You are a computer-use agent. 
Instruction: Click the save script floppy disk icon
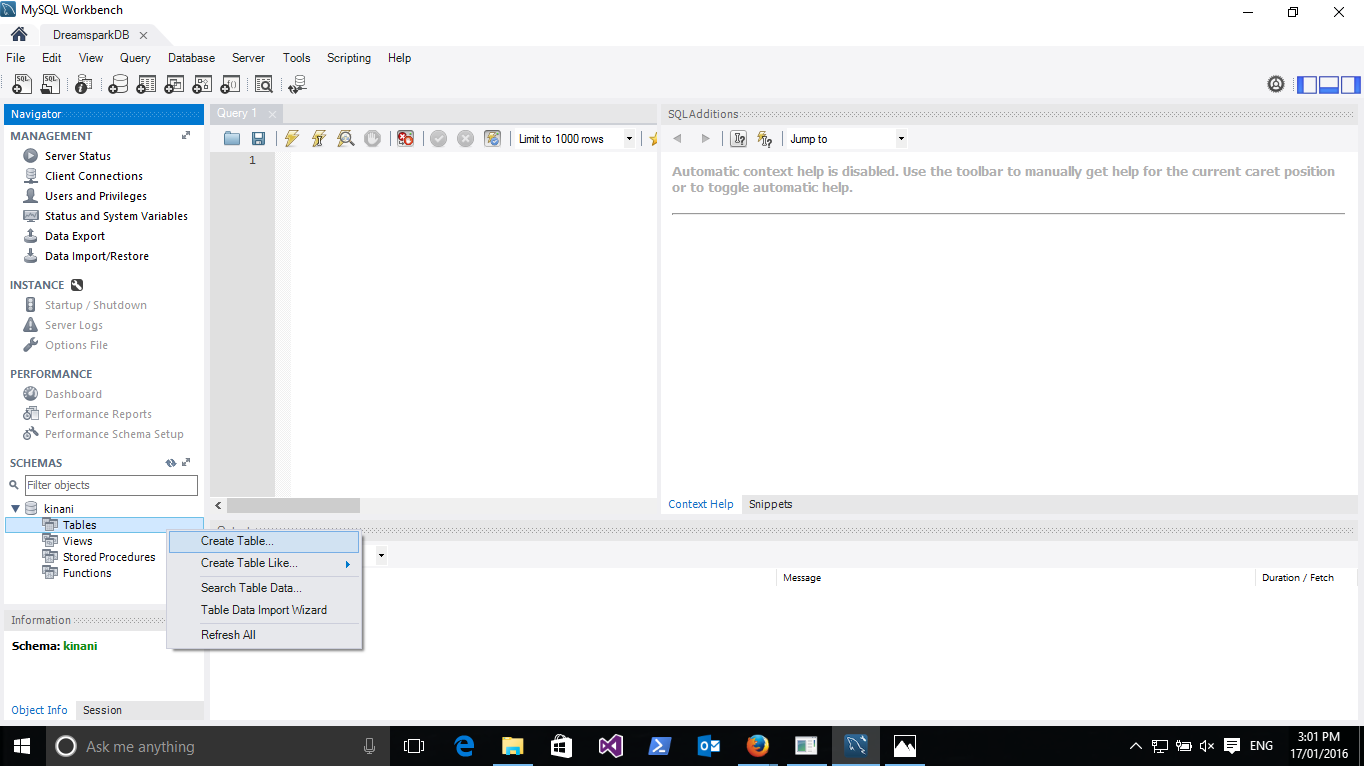pyautogui.click(x=258, y=139)
